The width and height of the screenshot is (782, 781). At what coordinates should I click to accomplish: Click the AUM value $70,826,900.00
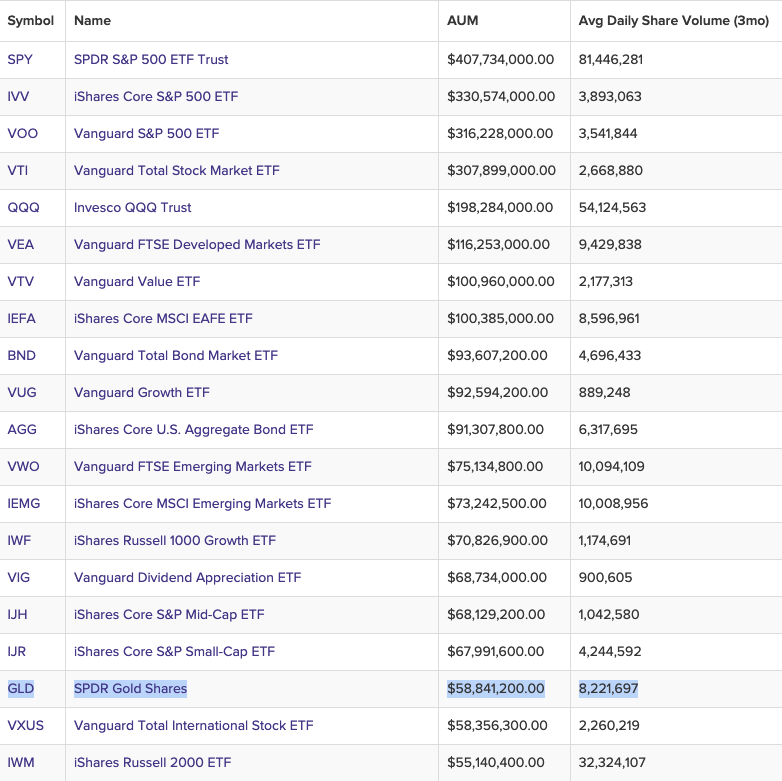point(497,540)
